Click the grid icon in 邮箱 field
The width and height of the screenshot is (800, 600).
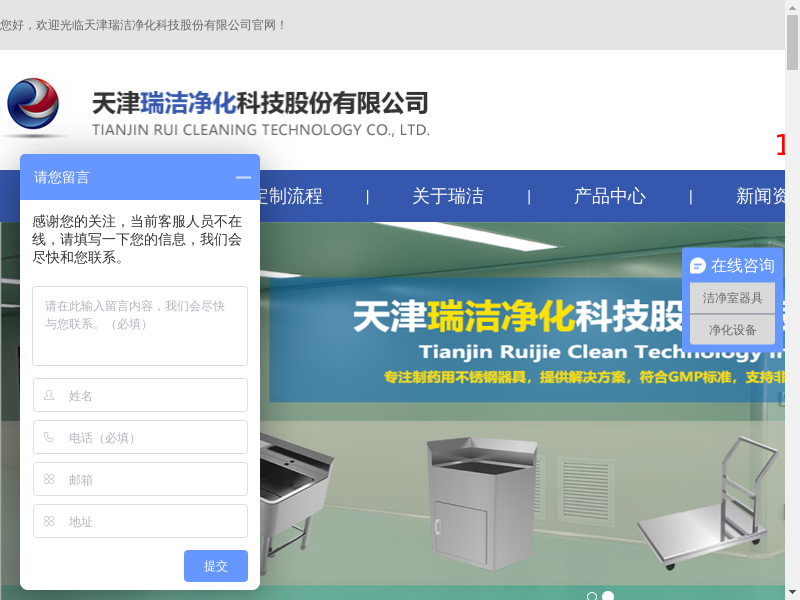pyautogui.click(x=49, y=479)
